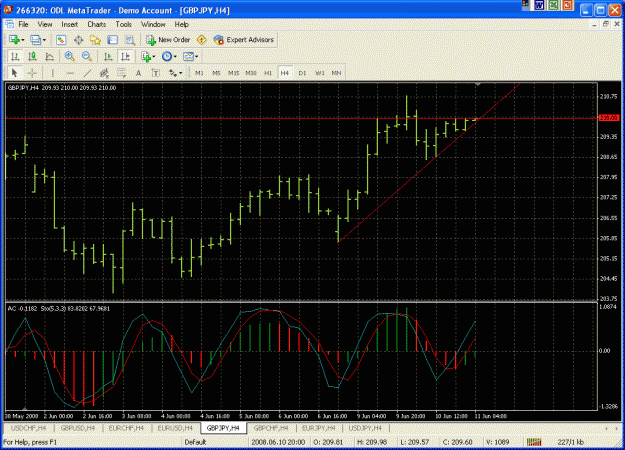625x450 pixels.
Task: Switch to M1 timeframe
Action: [199, 73]
